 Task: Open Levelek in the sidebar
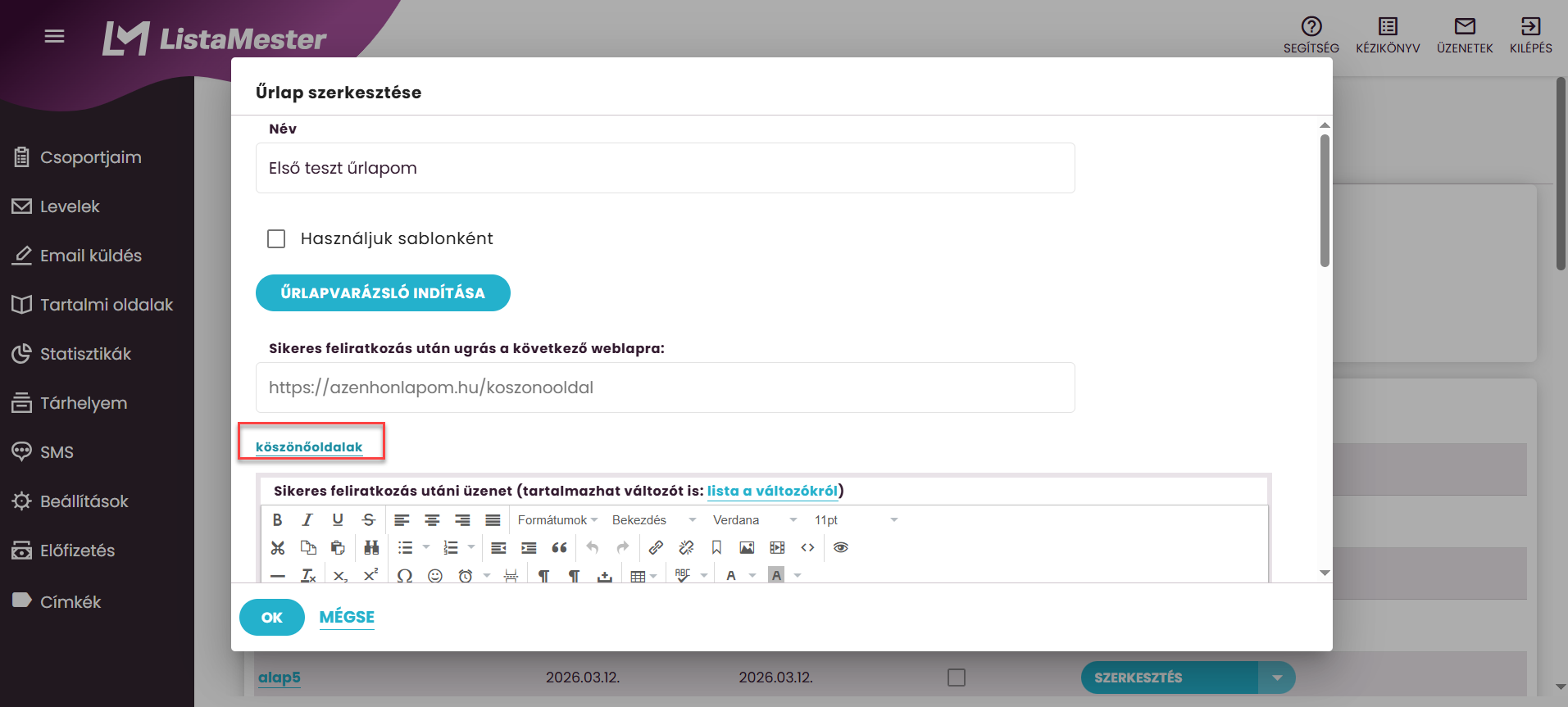[x=57, y=206]
